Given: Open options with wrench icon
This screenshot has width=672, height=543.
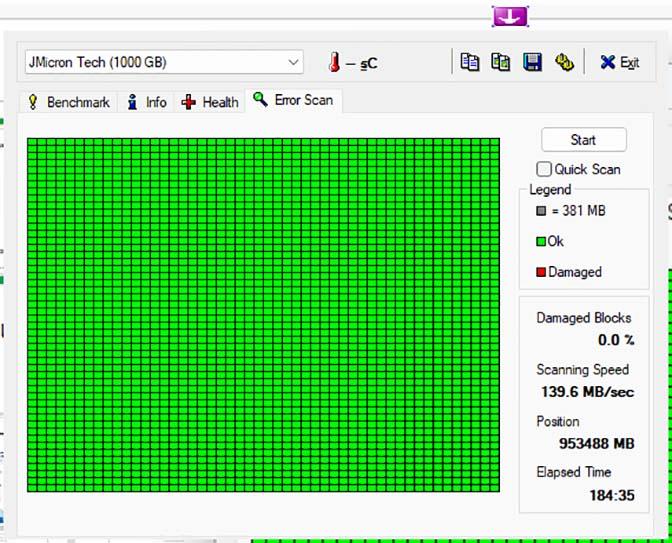Looking at the screenshot, I should 564,63.
